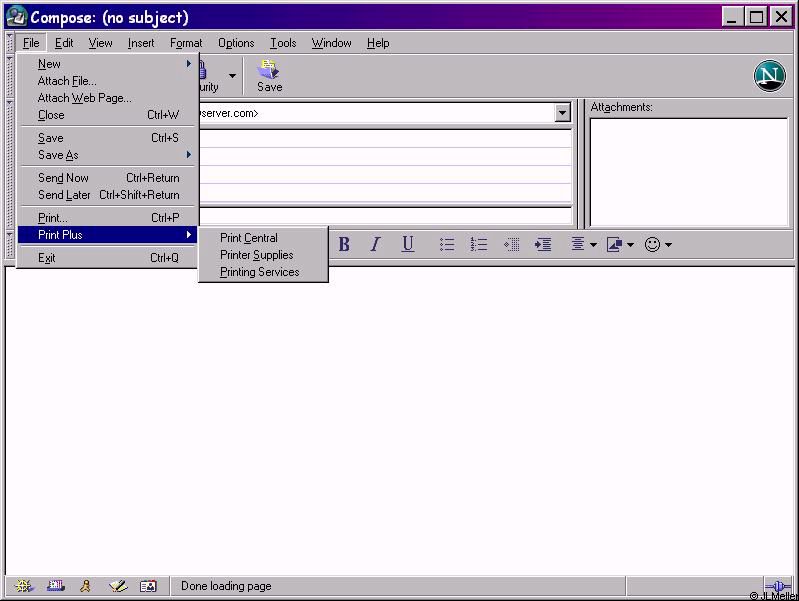Viewport: 799px width, 601px height.
Task: Choose Send Now menu item
Action: 107,178
